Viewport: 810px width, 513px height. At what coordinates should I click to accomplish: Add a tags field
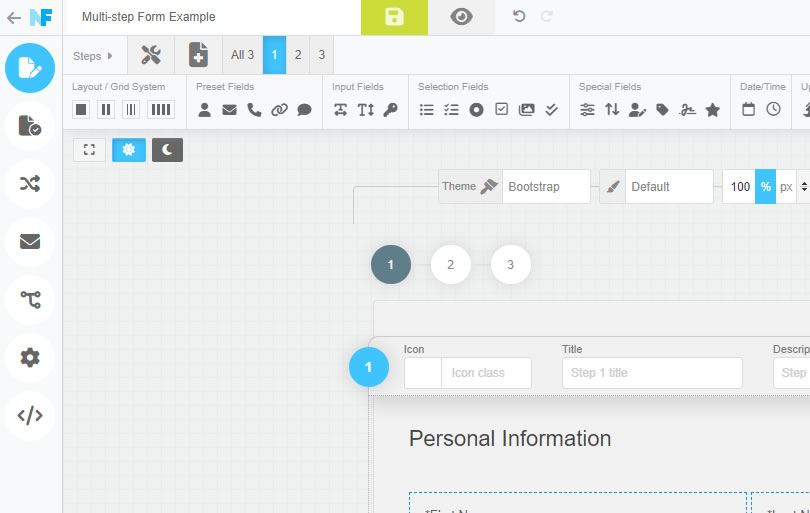(x=662, y=110)
